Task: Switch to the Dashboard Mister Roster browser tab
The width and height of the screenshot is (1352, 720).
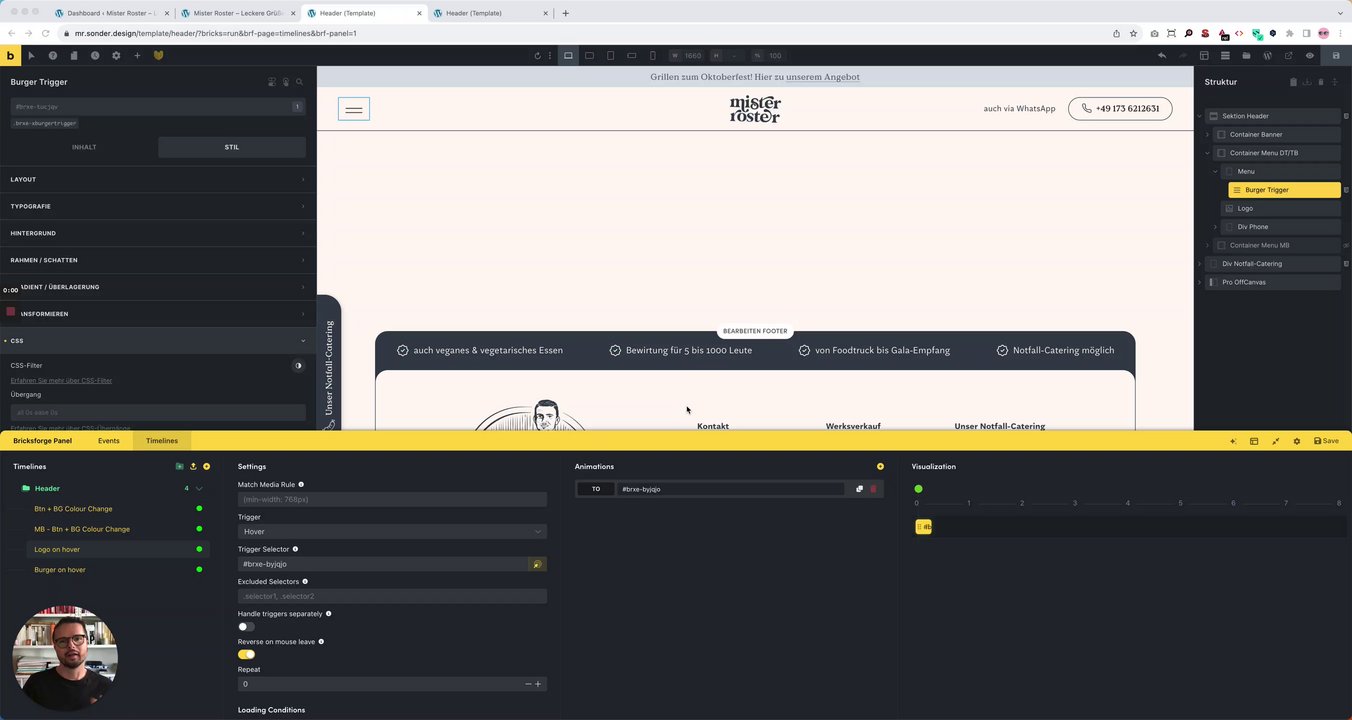Action: click(x=110, y=13)
